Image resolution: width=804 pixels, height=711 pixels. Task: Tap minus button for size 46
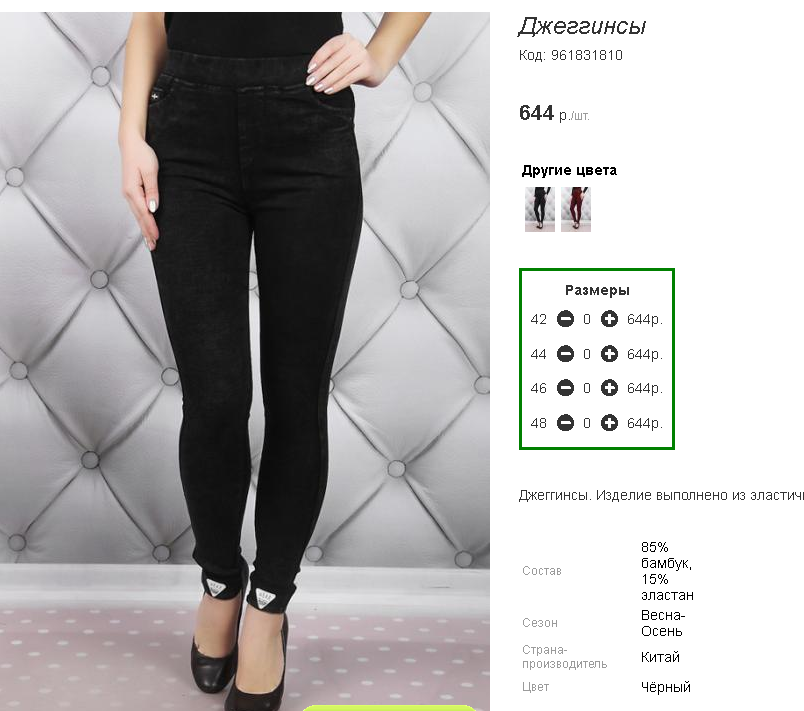point(565,388)
